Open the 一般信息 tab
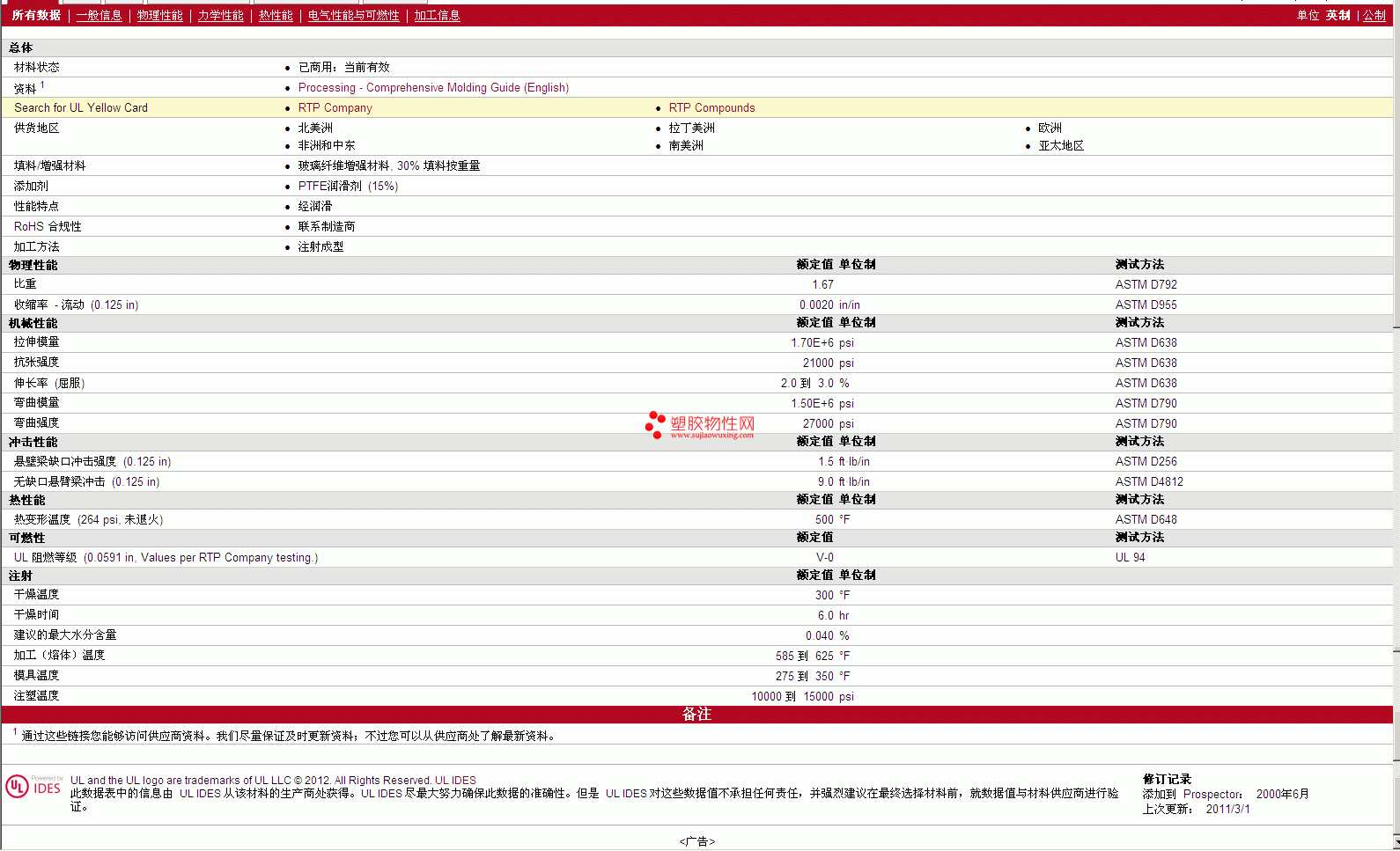Viewport: 1400px width, 851px height. pyautogui.click(x=99, y=16)
